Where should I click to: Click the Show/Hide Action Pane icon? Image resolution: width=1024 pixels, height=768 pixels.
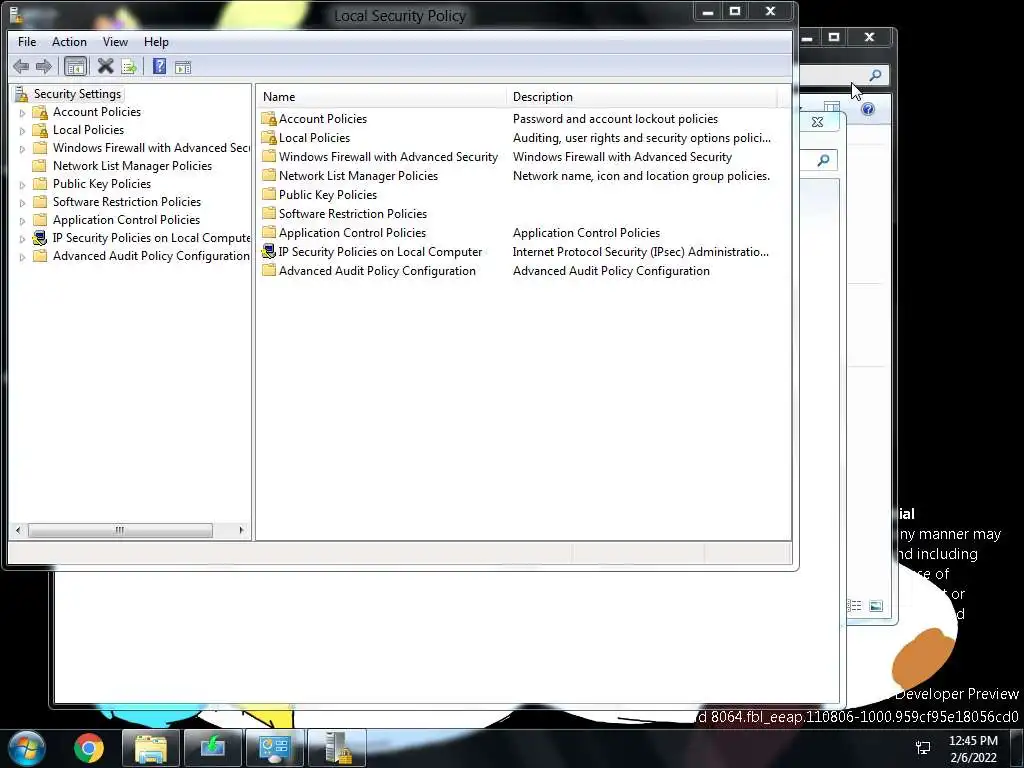click(x=183, y=67)
